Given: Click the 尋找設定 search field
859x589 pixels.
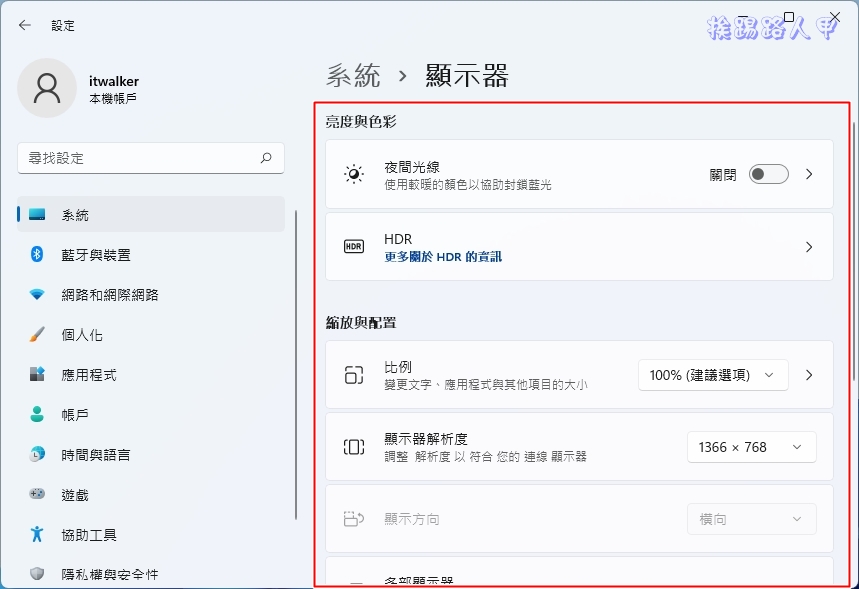Looking at the screenshot, I should pos(151,158).
